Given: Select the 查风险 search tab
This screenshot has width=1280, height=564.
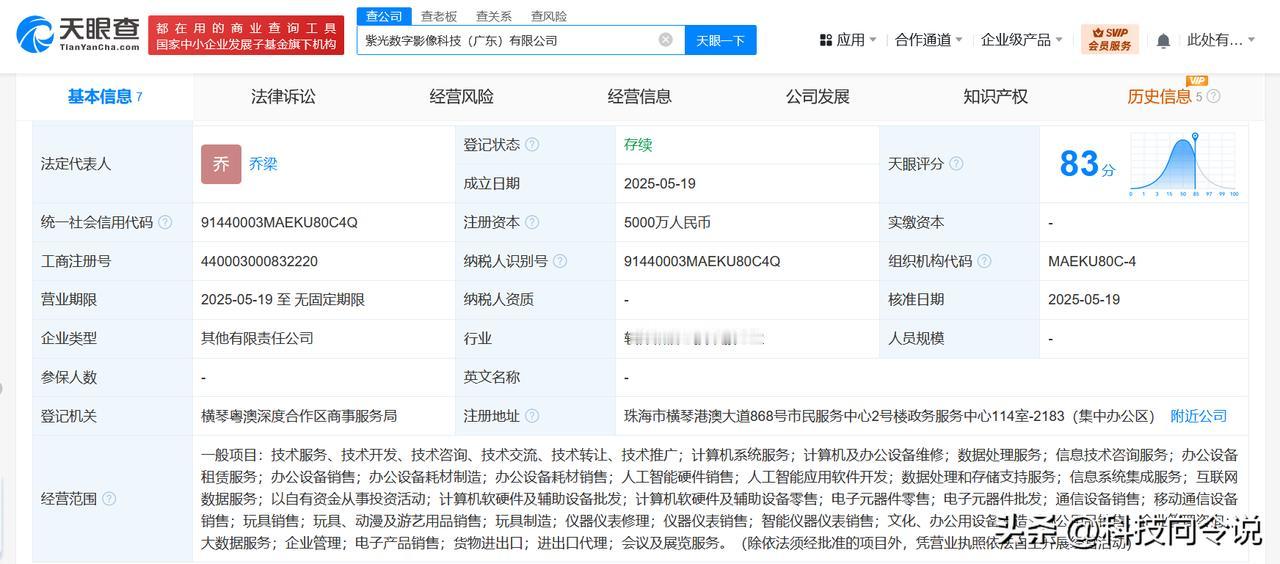Looking at the screenshot, I should [x=549, y=16].
